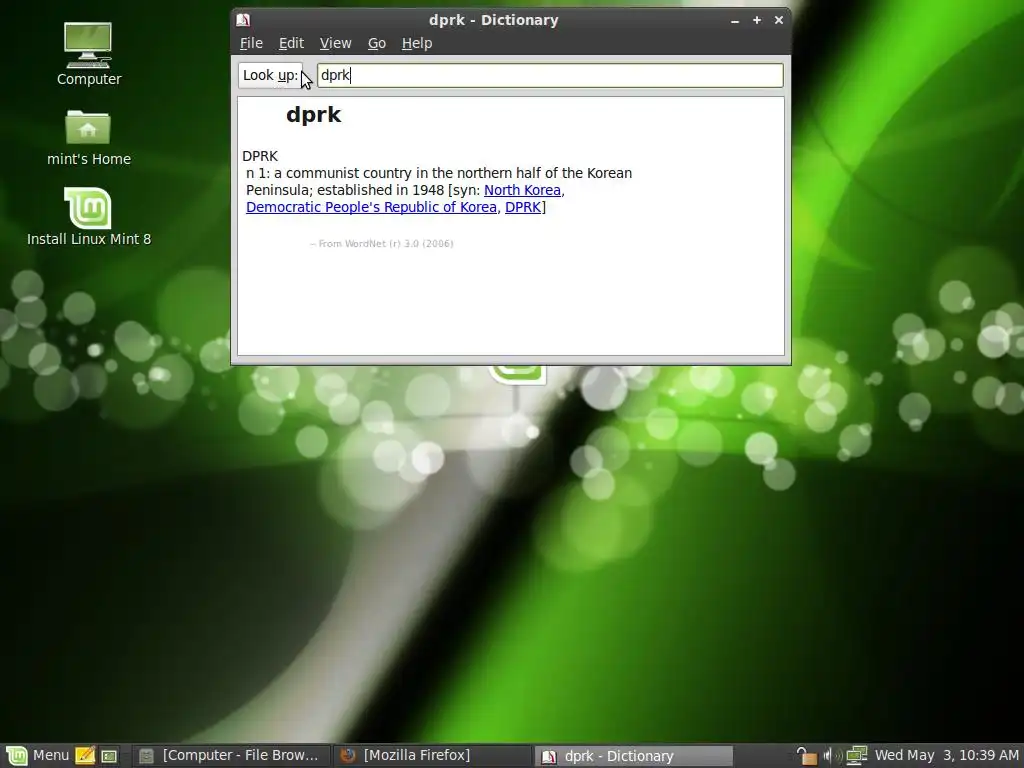Switch to Computer - File Browser task

231,756
